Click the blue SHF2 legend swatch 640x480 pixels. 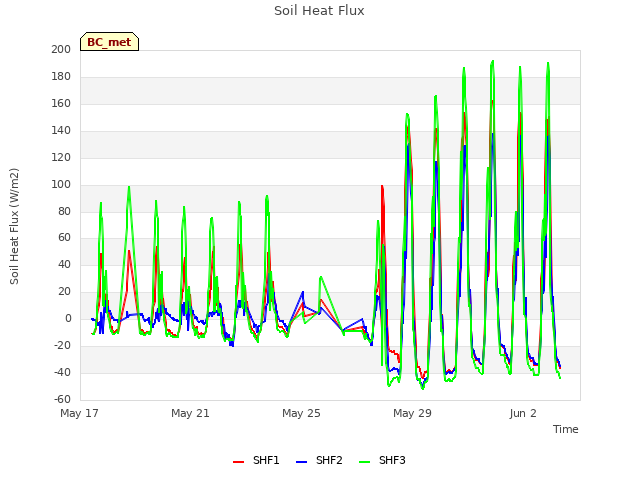click(x=301, y=462)
